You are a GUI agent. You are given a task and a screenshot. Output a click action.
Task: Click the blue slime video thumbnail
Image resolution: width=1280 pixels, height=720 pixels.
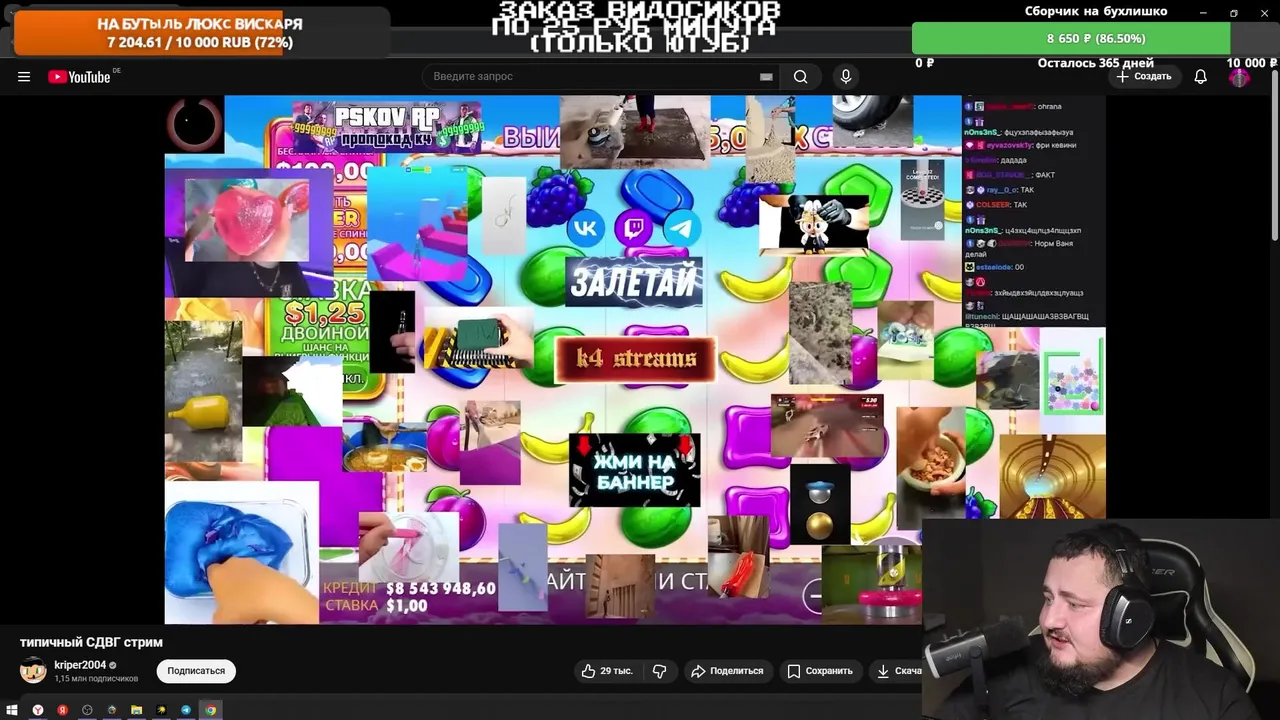tap(242, 553)
